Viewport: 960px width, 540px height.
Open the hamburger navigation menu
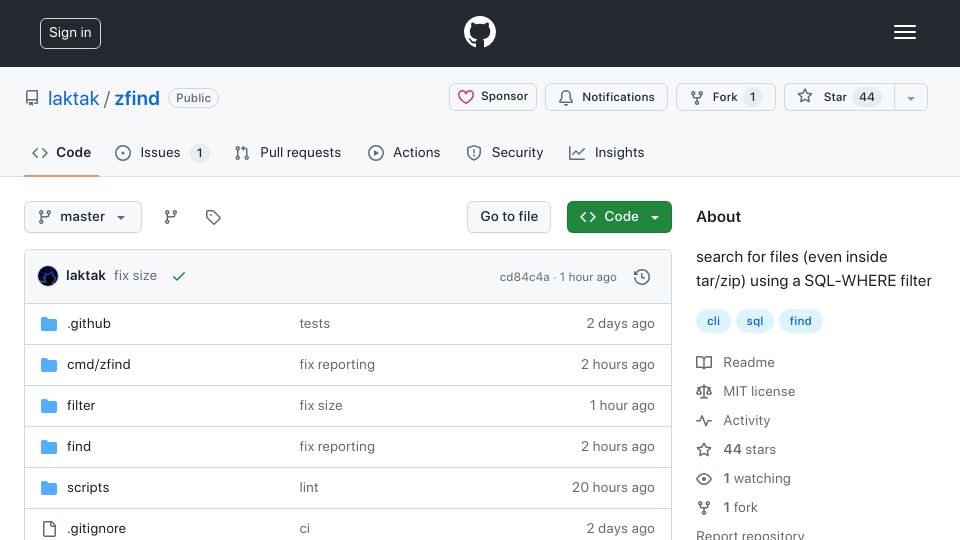click(x=904, y=32)
